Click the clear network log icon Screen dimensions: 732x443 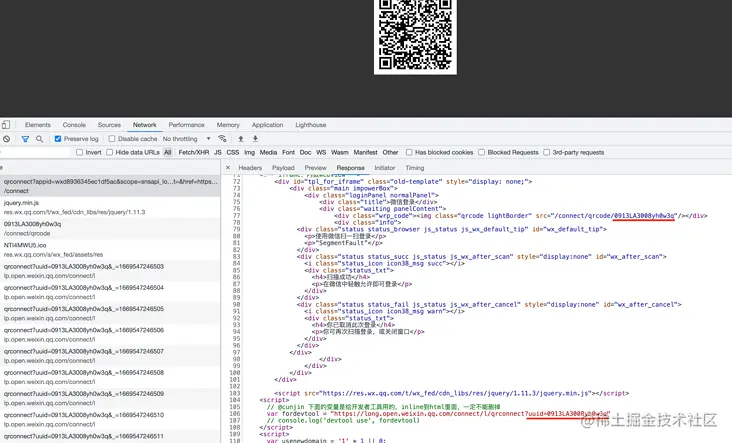point(6,139)
